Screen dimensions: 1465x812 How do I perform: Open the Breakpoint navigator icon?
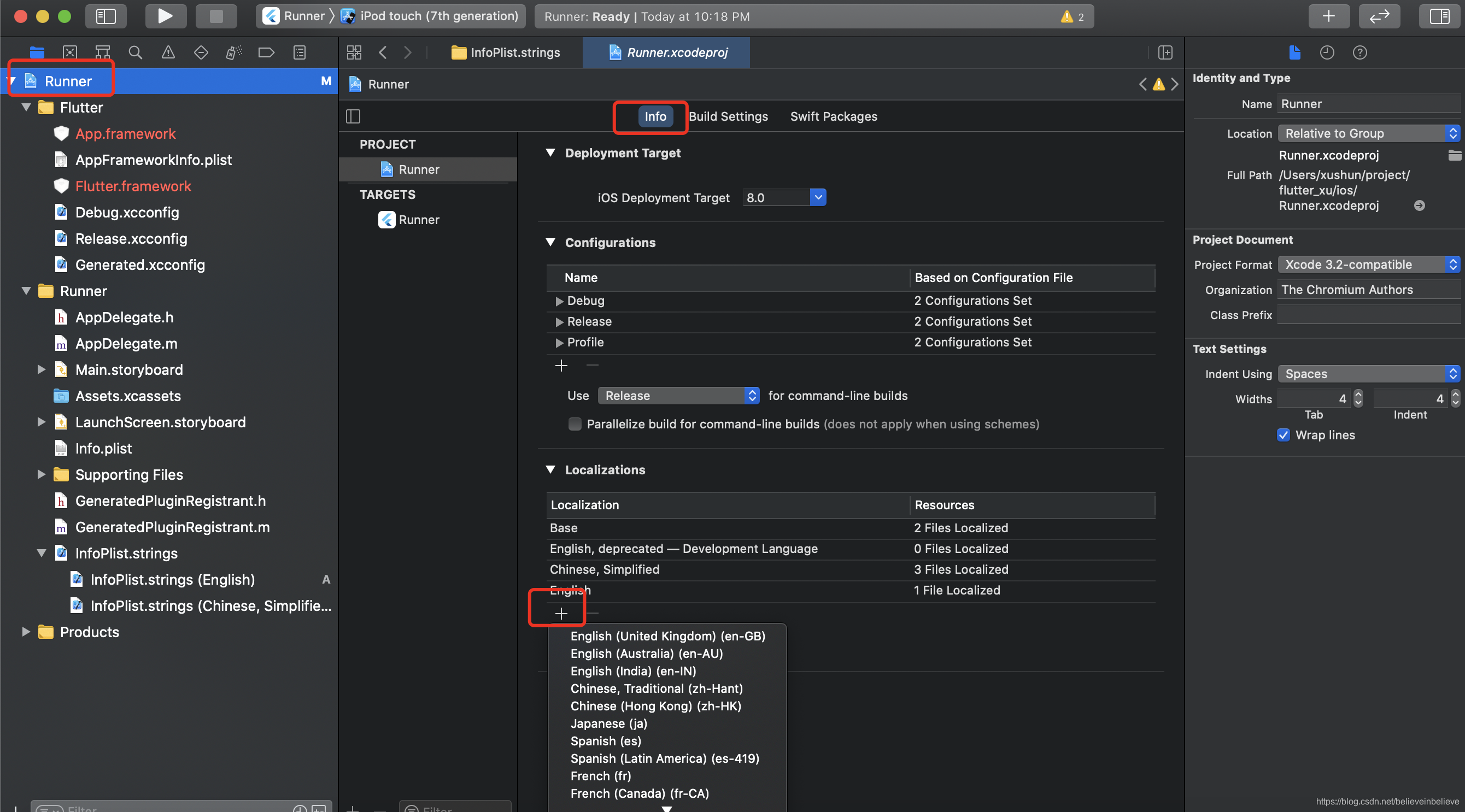pyautogui.click(x=266, y=52)
